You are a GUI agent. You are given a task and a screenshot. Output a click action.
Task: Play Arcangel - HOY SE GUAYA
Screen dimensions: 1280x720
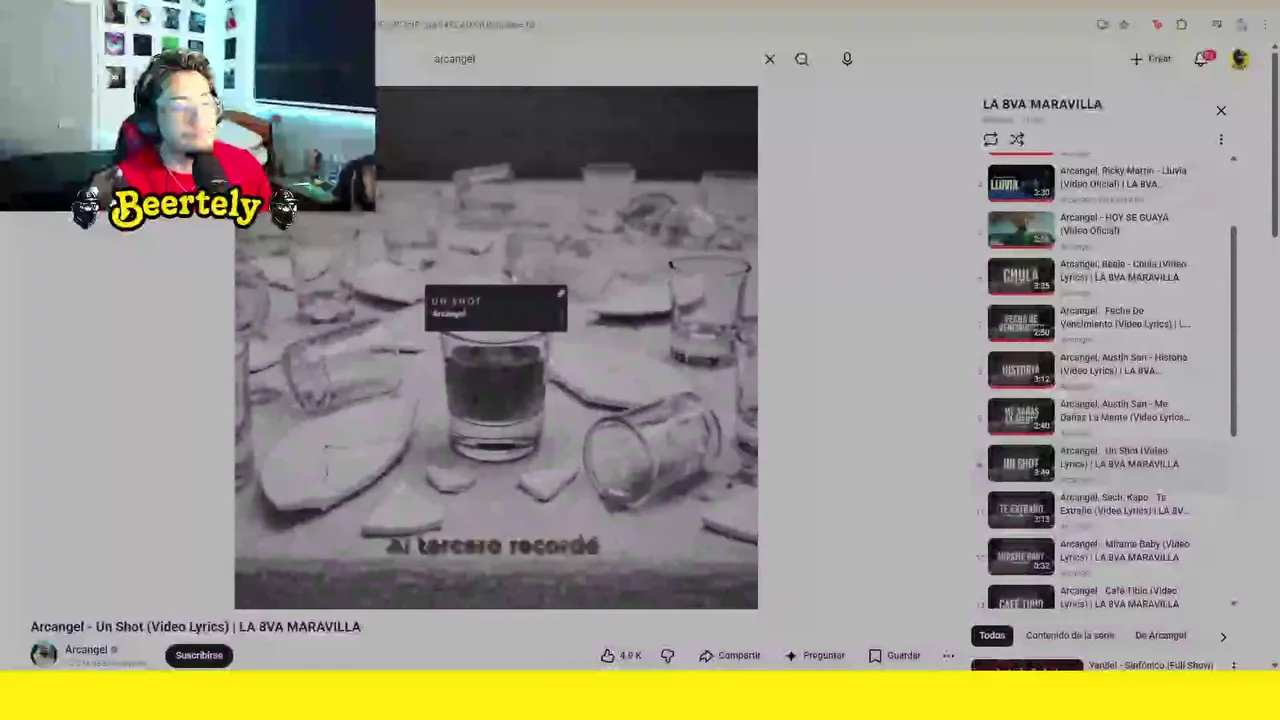click(1101, 230)
